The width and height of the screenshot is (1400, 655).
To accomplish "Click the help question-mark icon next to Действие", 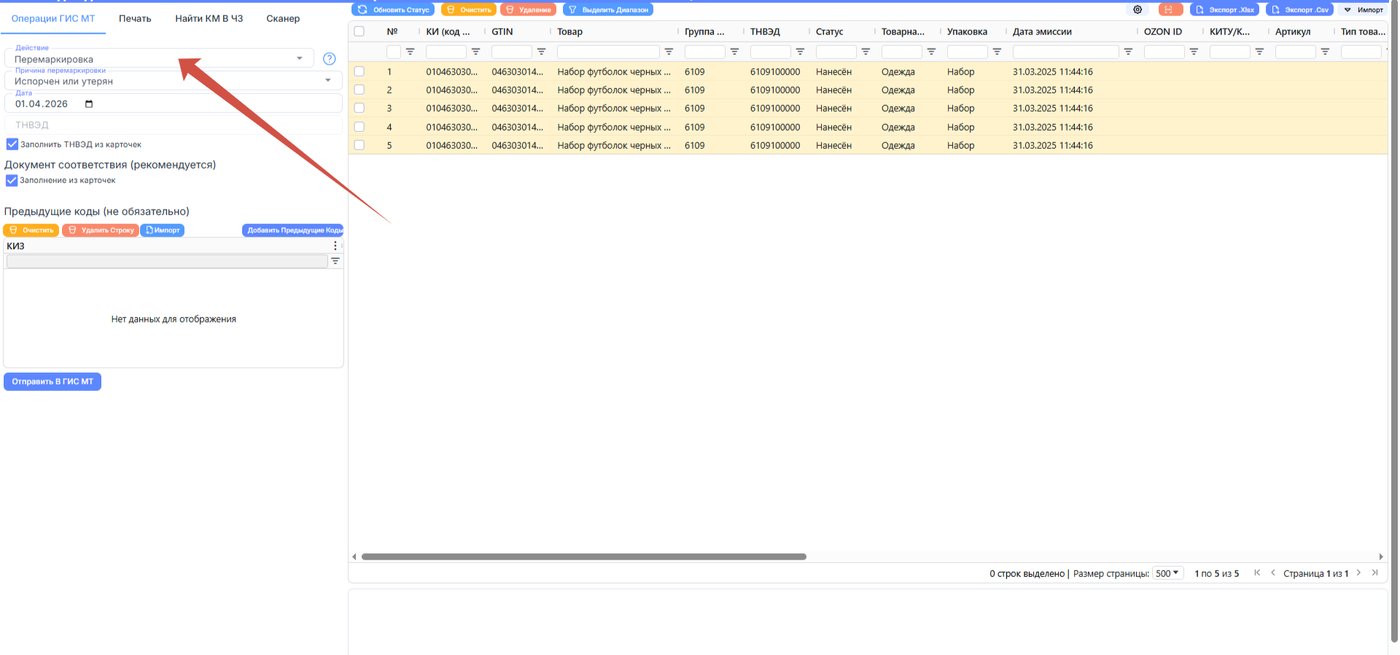I will coord(329,59).
